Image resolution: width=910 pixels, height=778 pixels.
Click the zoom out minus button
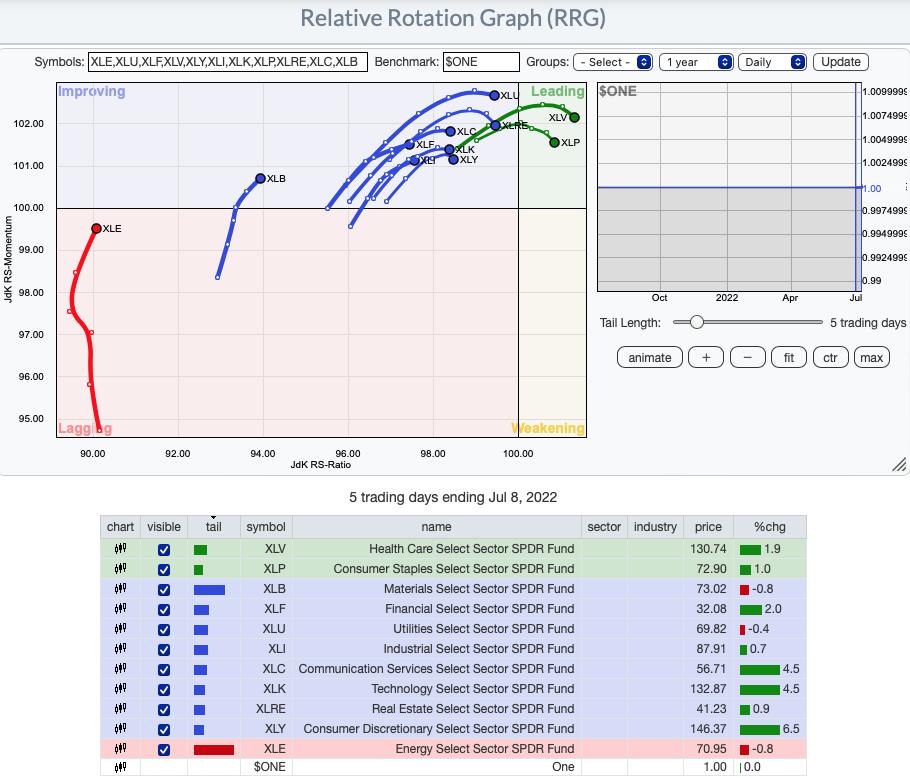point(747,358)
